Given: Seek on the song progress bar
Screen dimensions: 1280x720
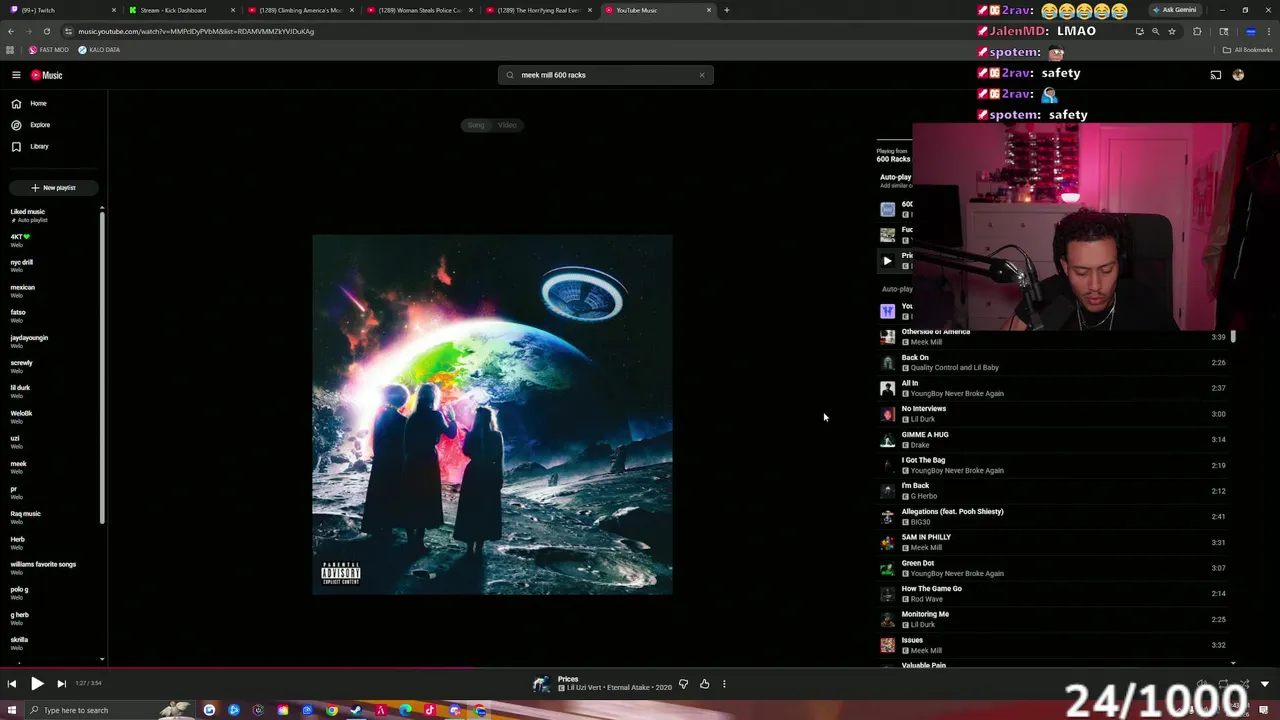Looking at the screenshot, I should point(640,668).
